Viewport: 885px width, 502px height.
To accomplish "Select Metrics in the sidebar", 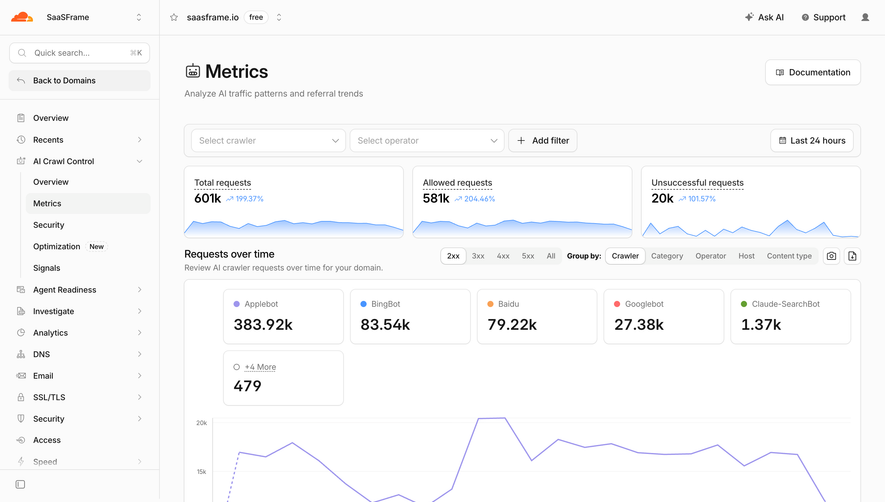I will coord(88,203).
